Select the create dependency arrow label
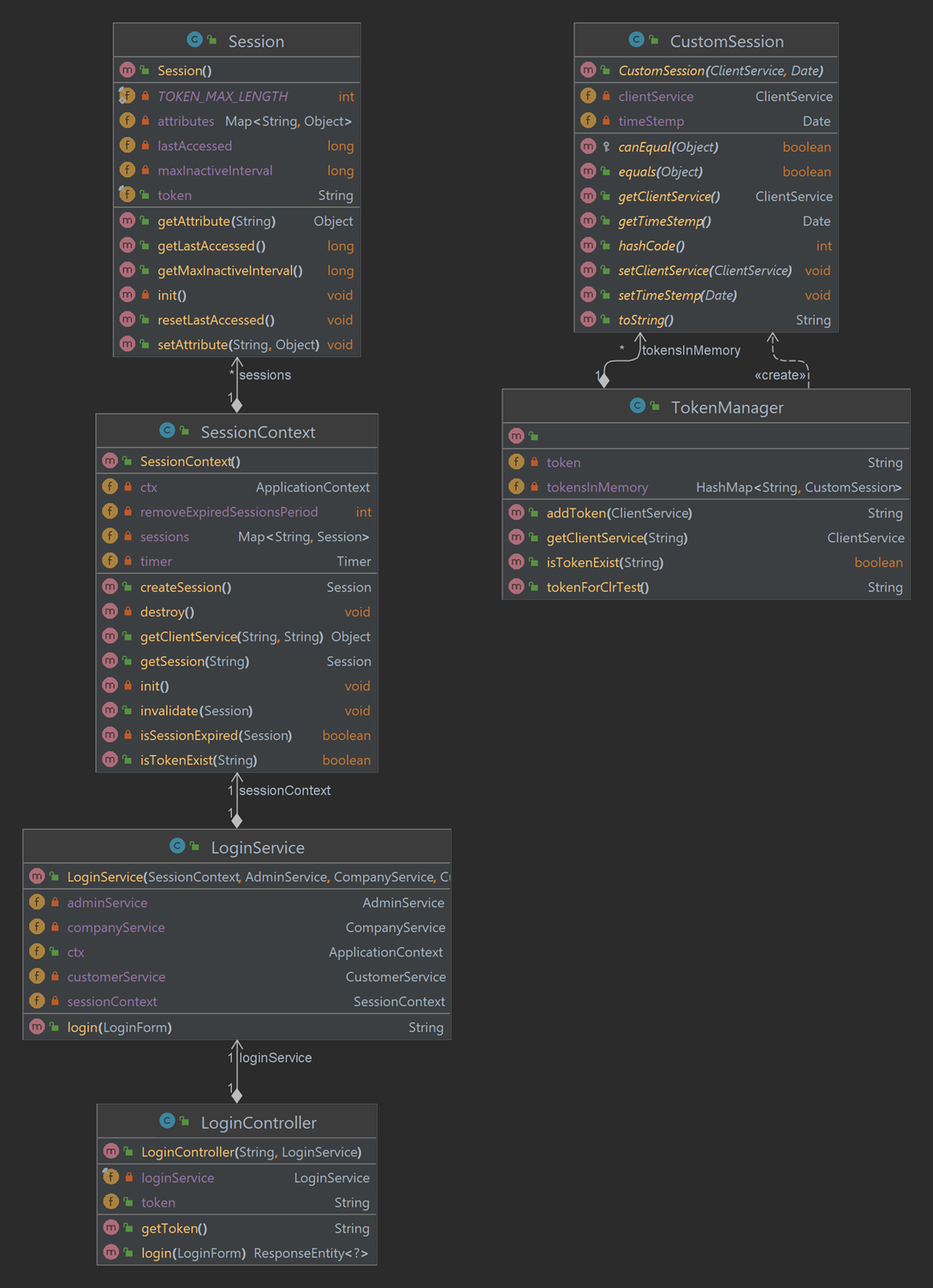The height and width of the screenshot is (1288, 933). 781,375
